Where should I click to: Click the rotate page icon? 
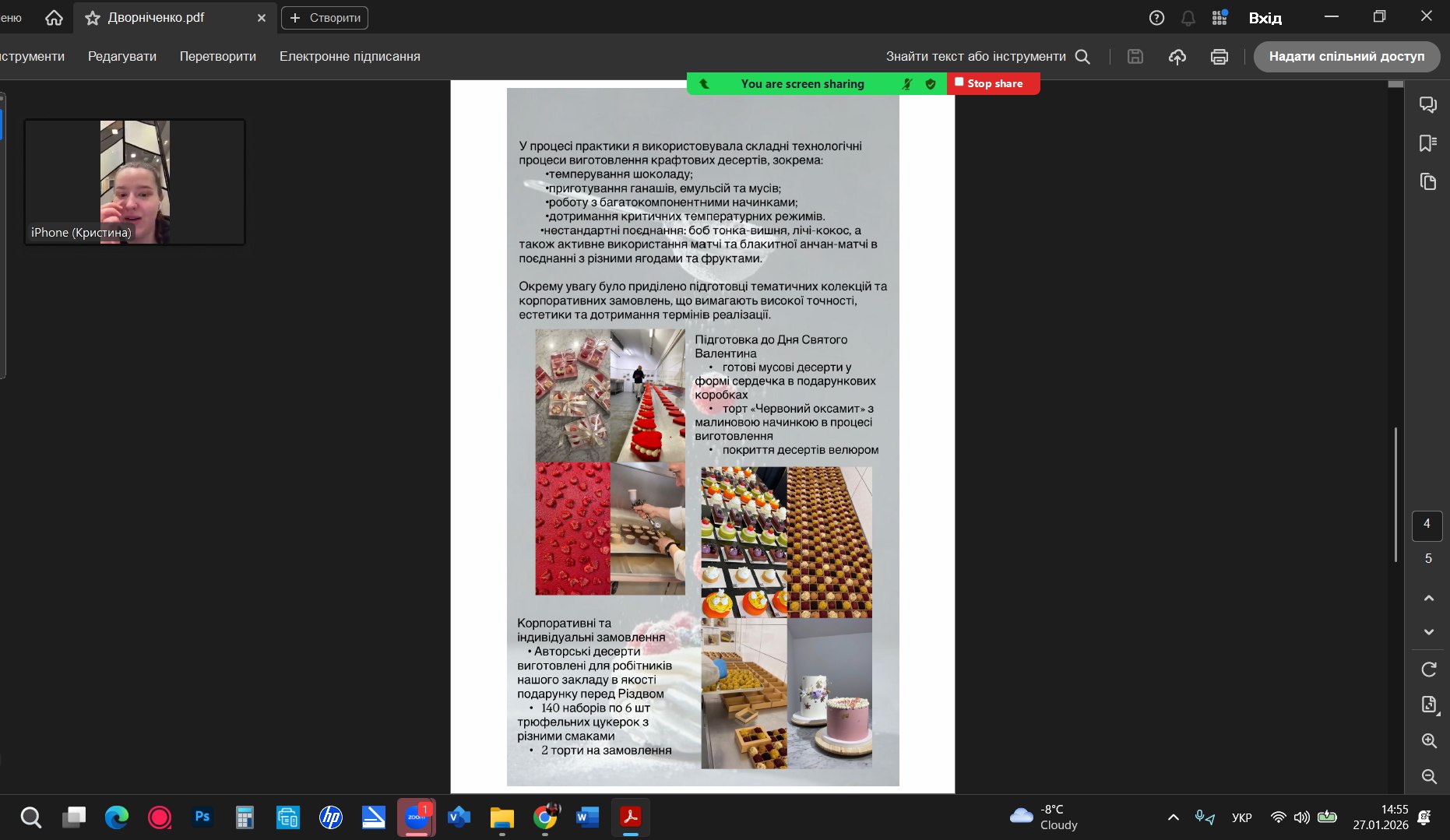1428,670
